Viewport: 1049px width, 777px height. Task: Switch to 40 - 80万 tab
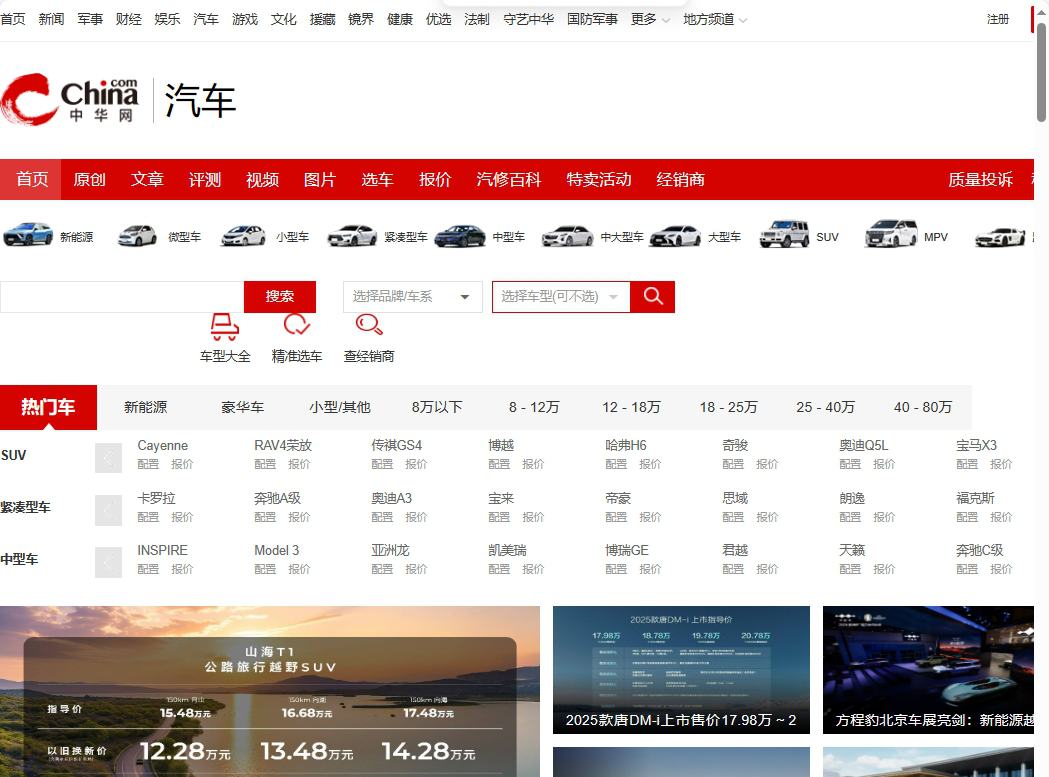923,407
